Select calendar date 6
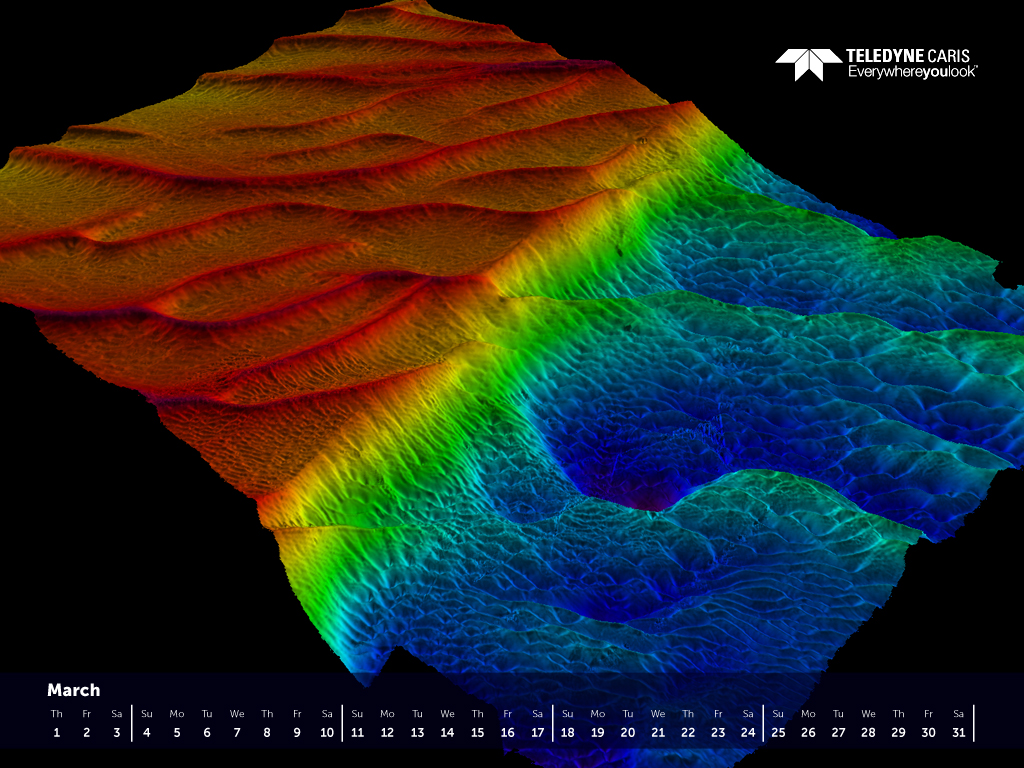 207,733
